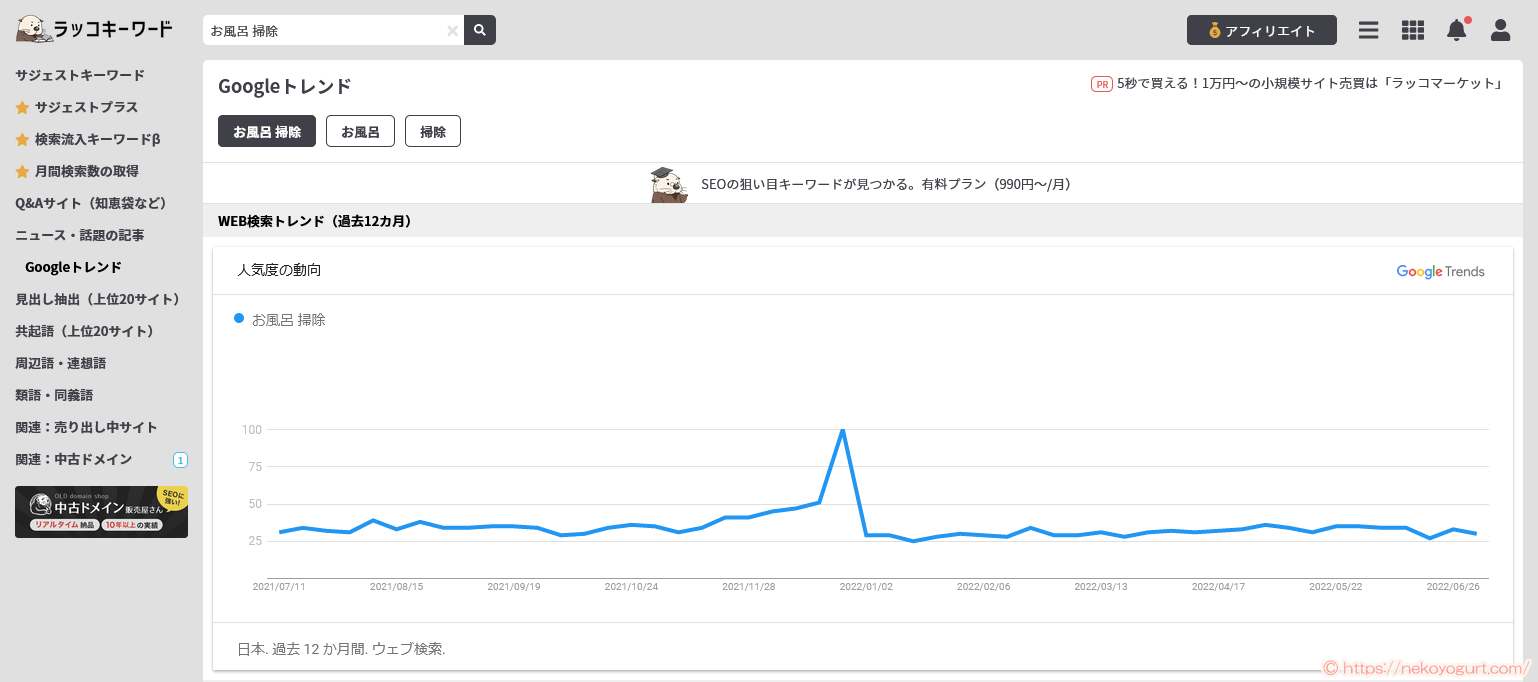Viewport: 1538px width, 682px height.
Task: Open サジェストキーワード in the sidebar
Action: (80, 75)
